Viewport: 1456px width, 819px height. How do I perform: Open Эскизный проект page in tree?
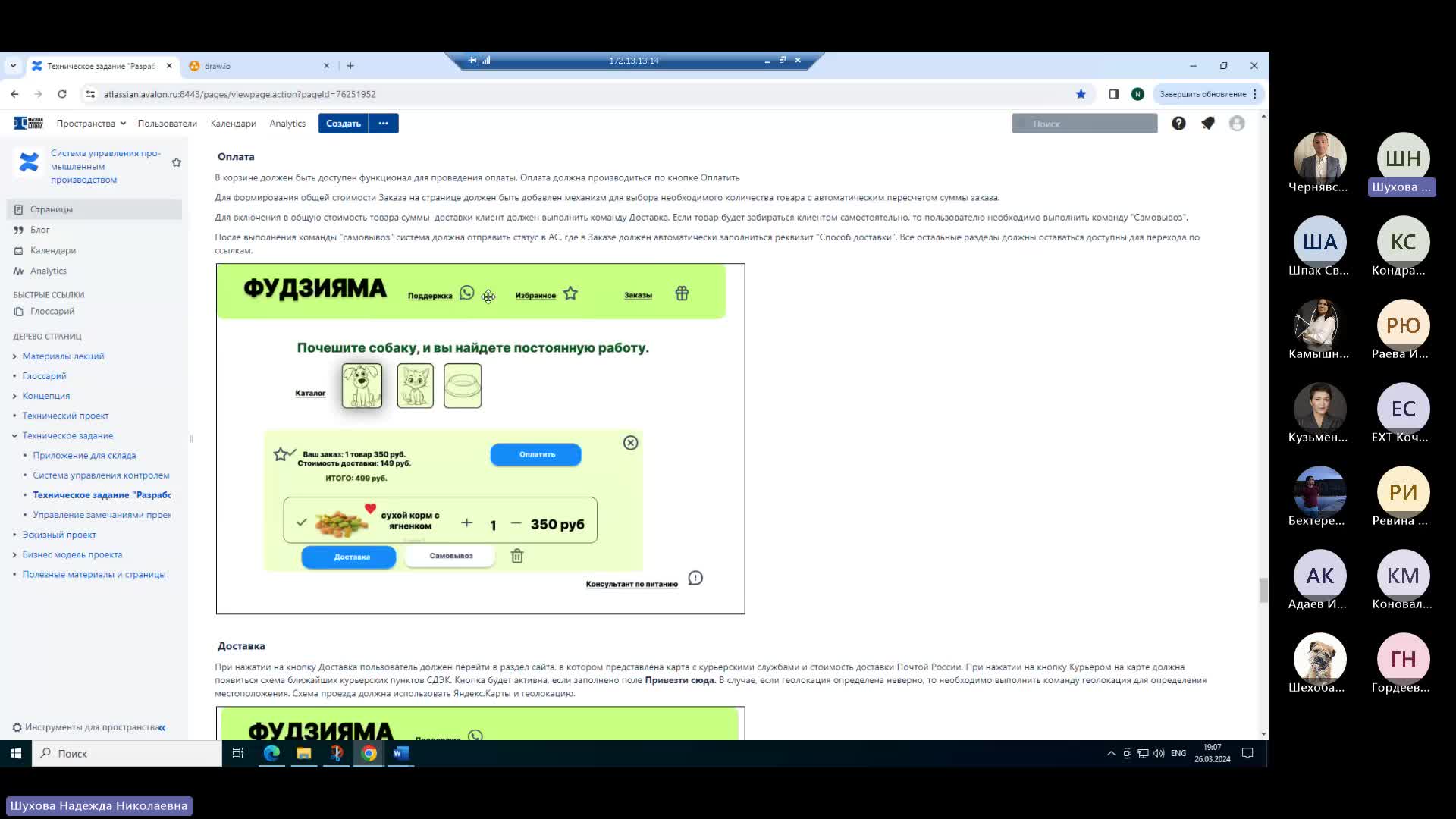59,535
